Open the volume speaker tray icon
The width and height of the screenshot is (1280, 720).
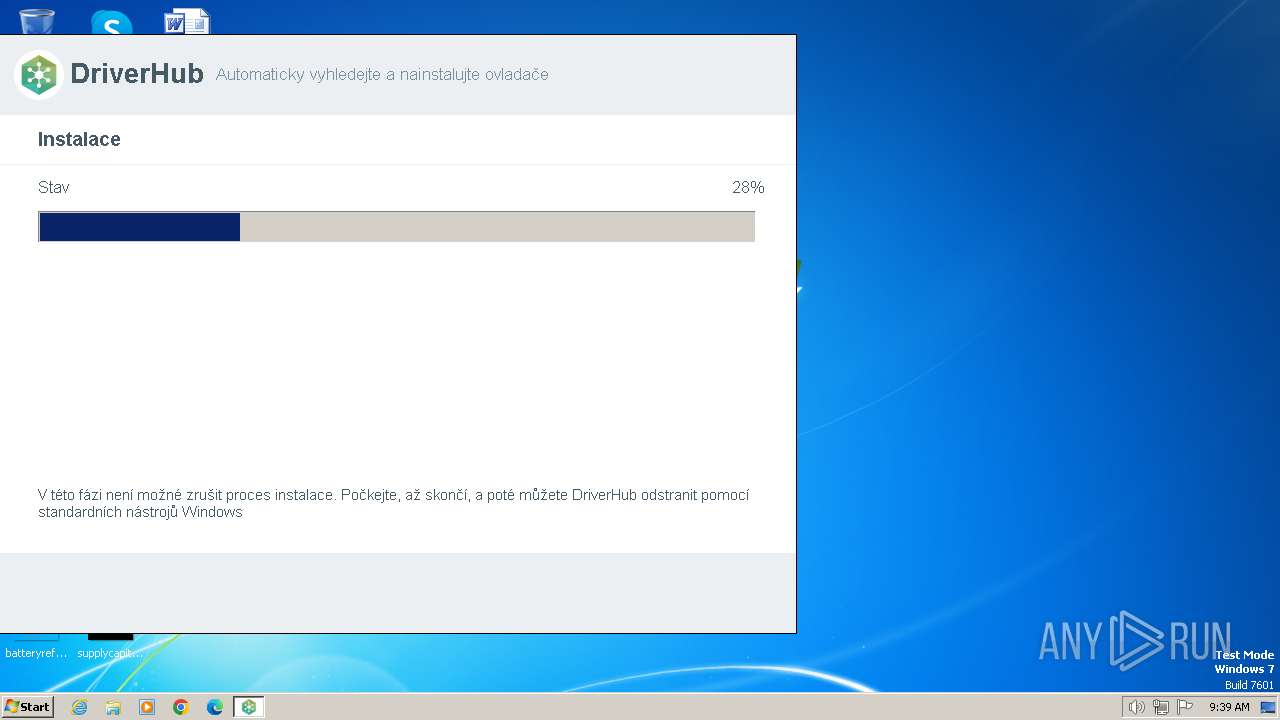pos(1136,707)
